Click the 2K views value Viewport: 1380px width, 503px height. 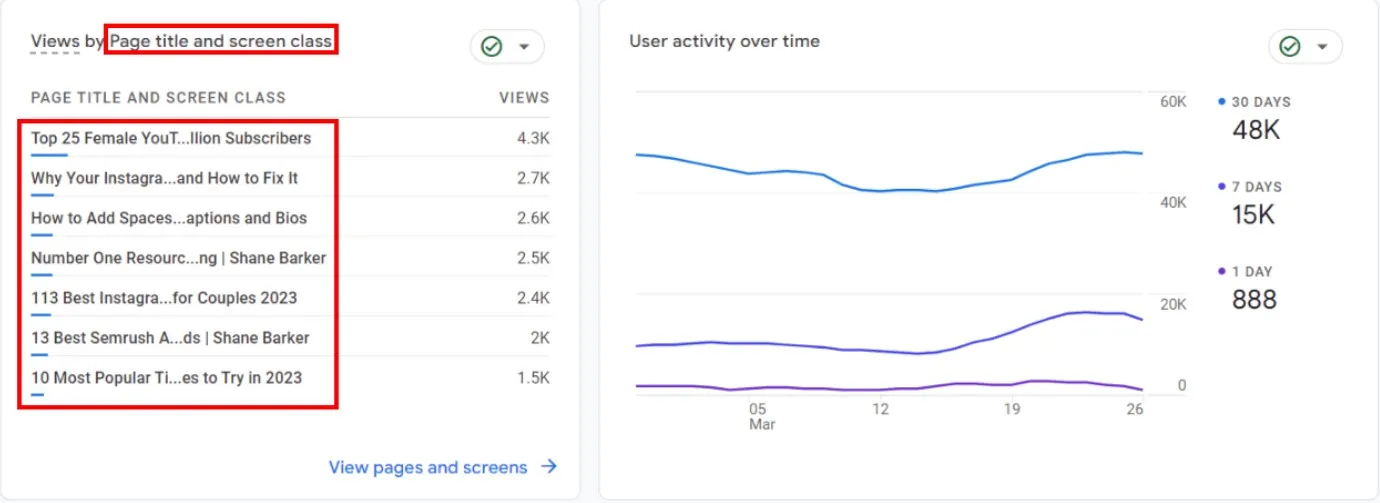[540, 338]
